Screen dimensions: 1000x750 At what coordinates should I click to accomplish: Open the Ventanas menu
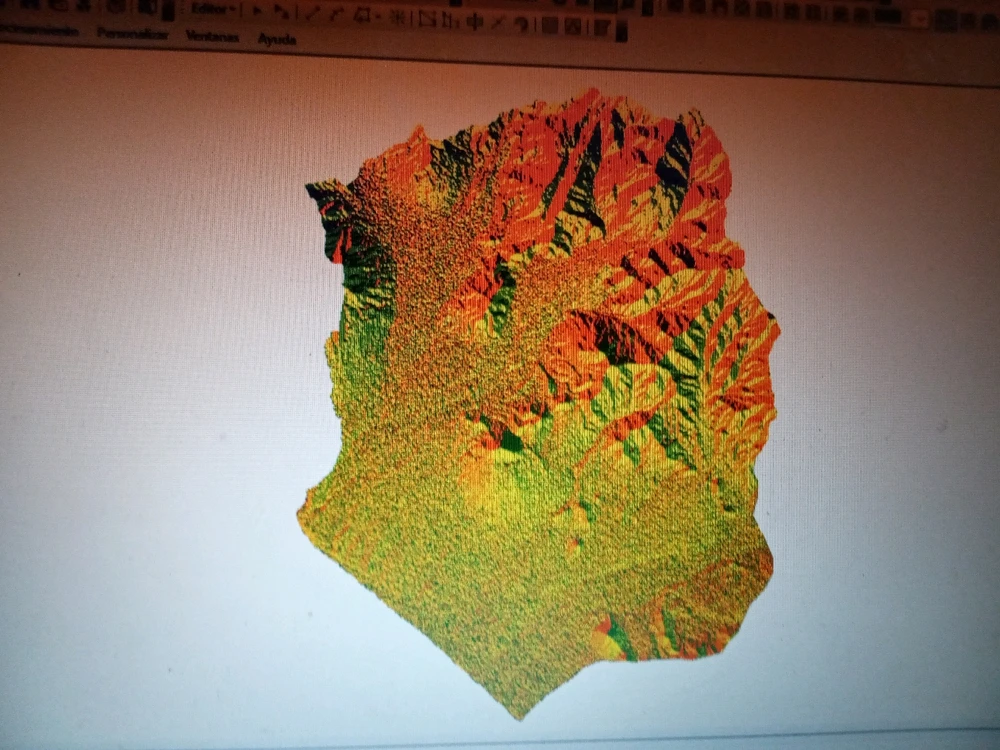click(x=212, y=36)
